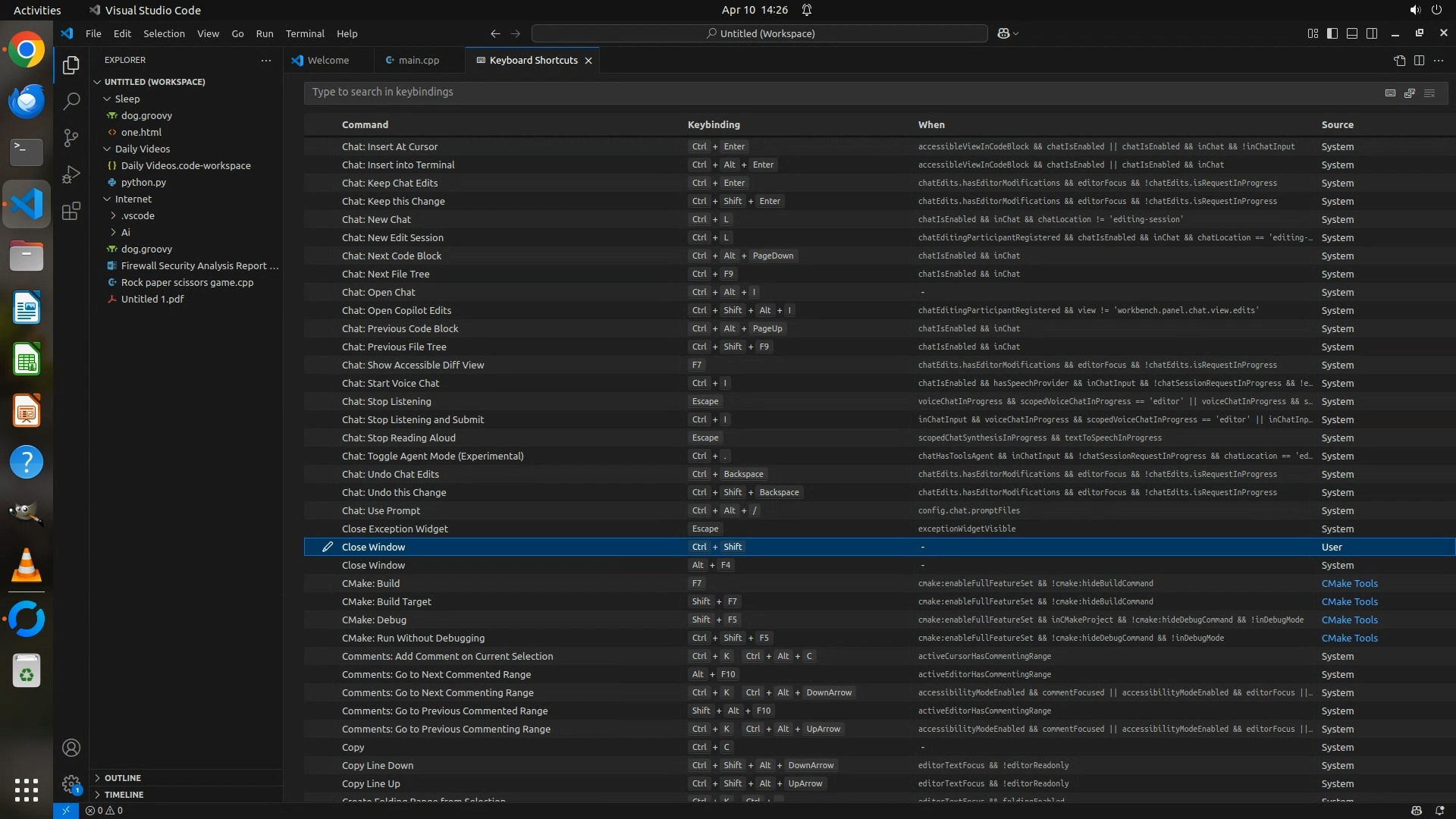Open the Extensions view
The height and width of the screenshot is (819, 1456).
click(71, 211)
